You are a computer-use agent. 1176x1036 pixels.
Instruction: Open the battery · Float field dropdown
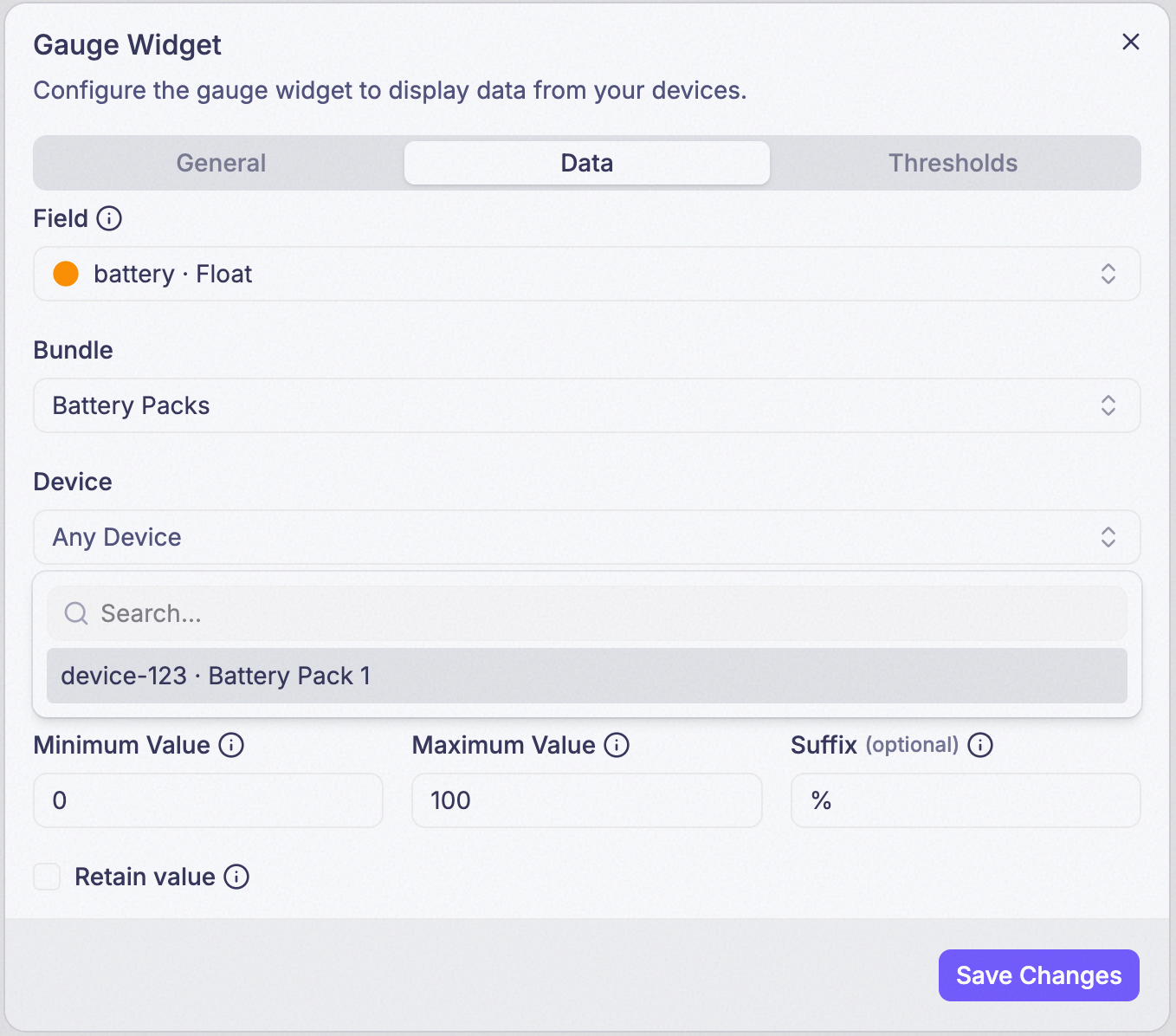[587, 274]
